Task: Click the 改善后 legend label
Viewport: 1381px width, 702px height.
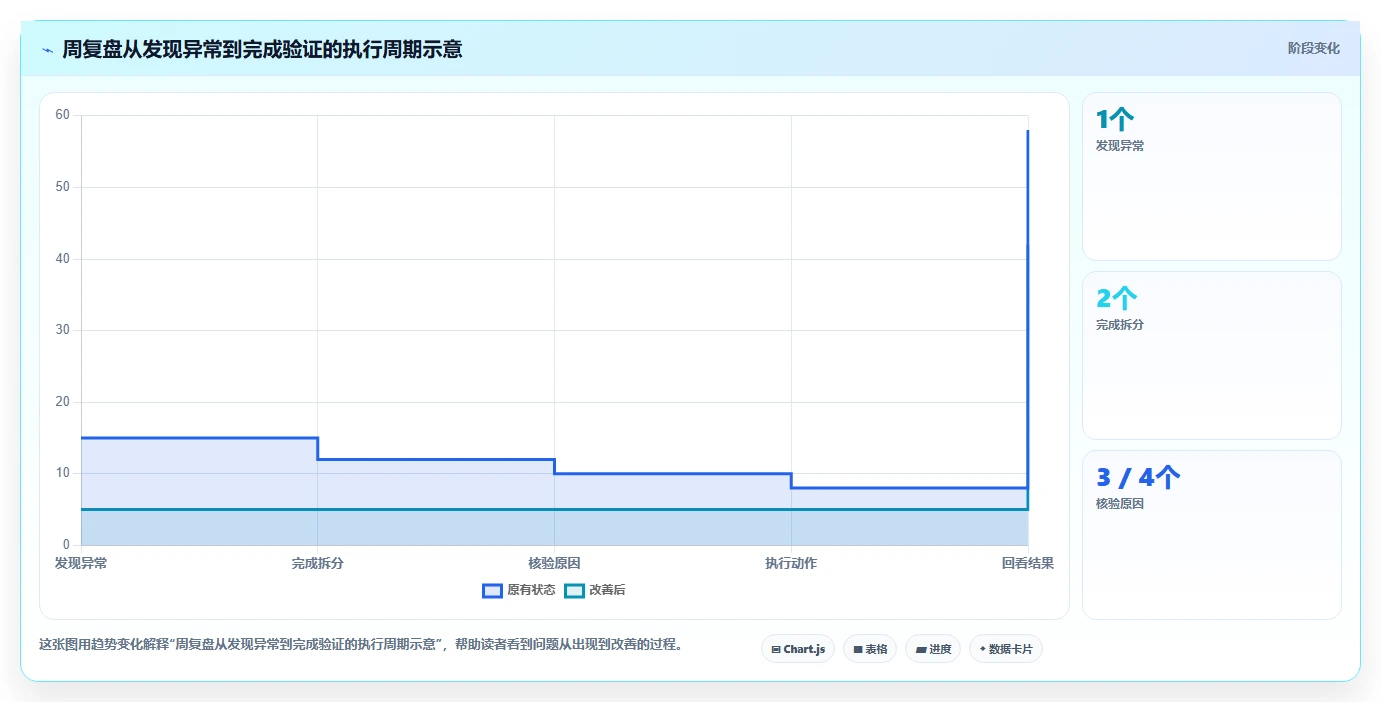Action: tap(607, 590)
